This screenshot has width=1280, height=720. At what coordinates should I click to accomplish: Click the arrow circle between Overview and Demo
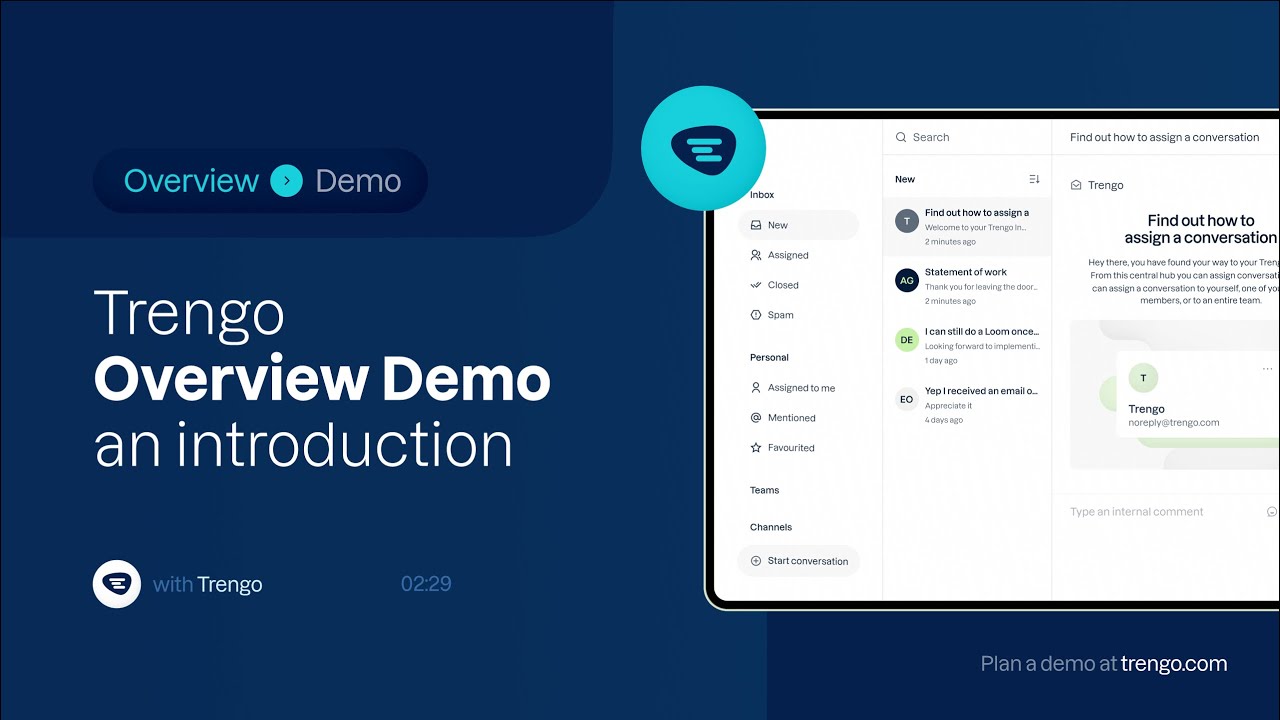(x=286, y=181)
